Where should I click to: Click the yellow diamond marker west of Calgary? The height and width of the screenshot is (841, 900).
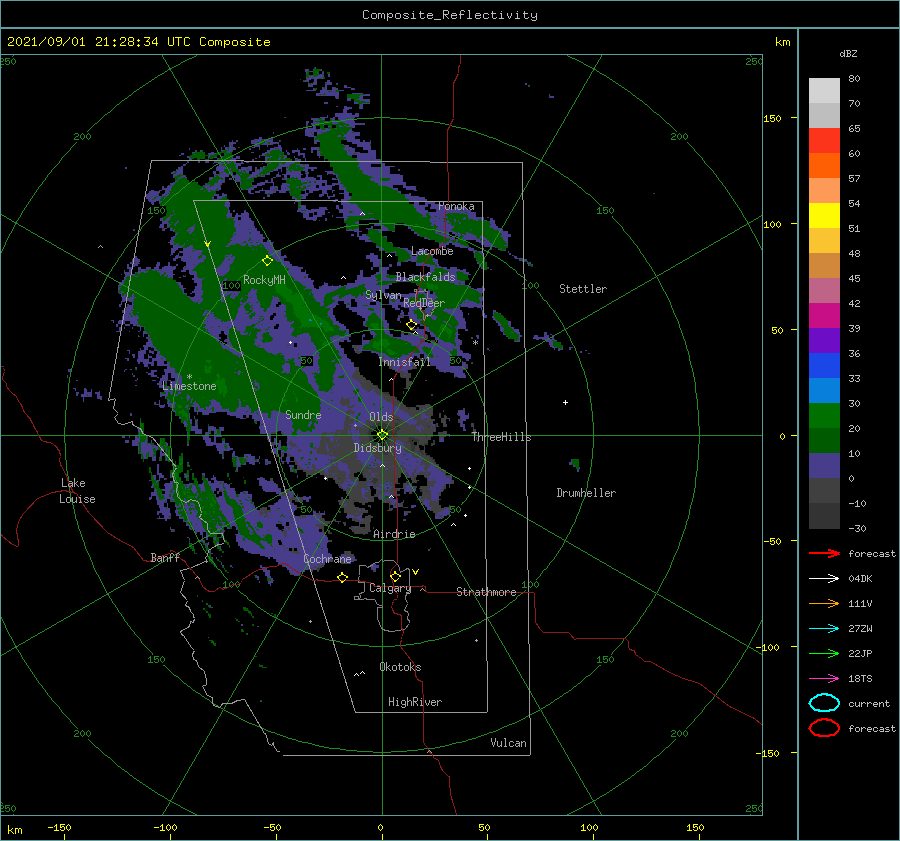point(342,577)
